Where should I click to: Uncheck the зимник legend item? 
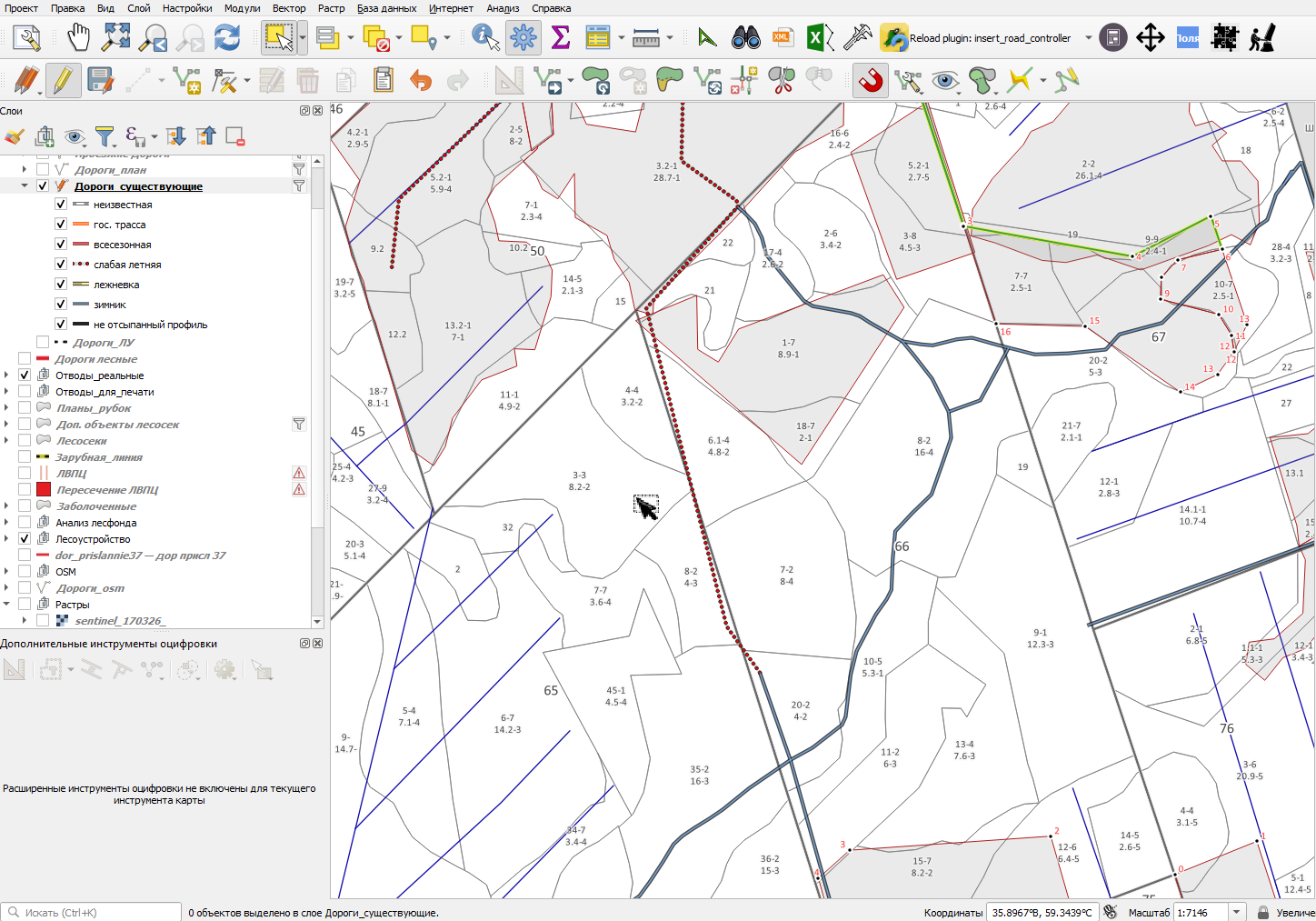tap(61, 305)
